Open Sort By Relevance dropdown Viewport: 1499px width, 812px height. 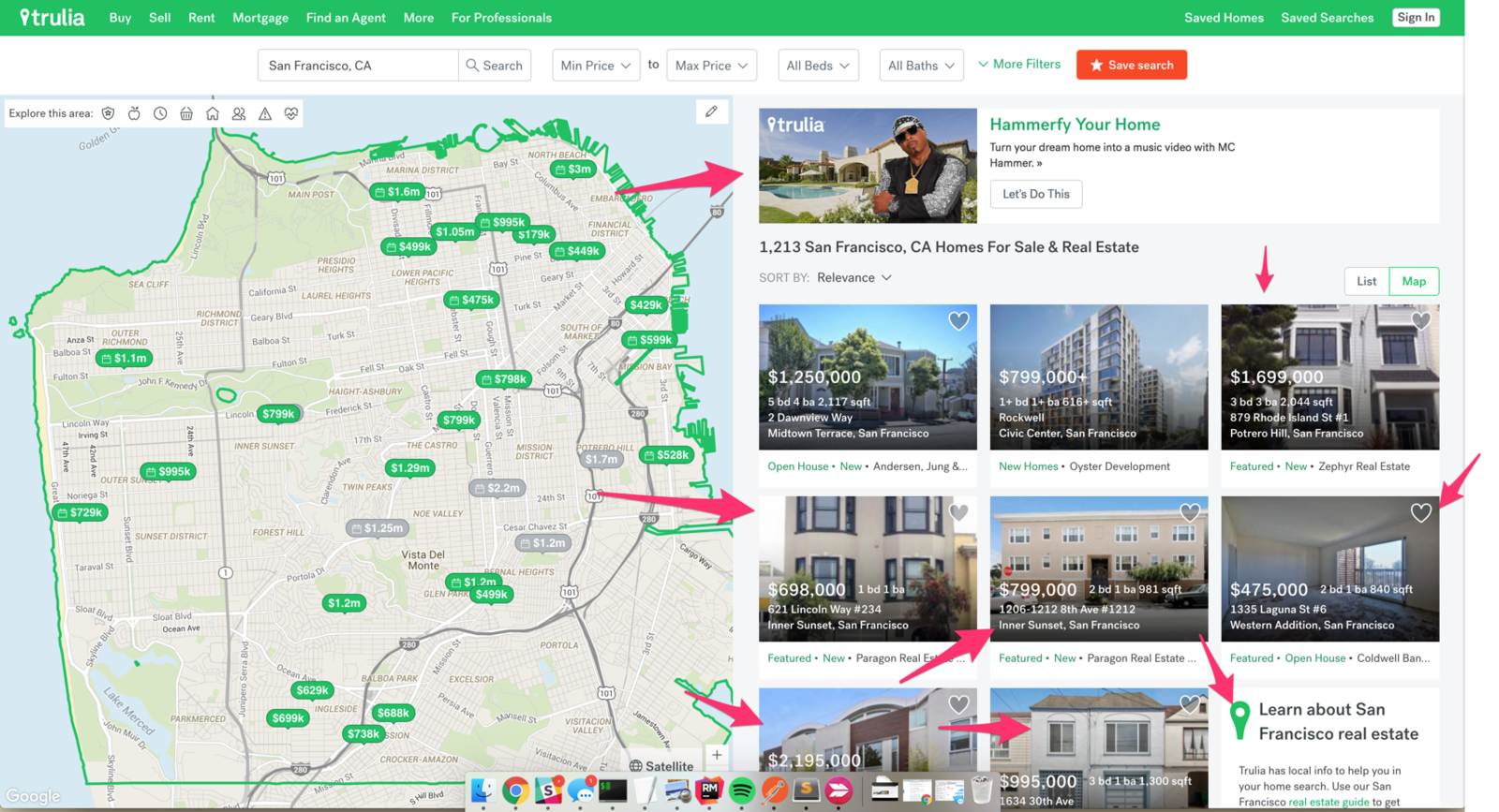[853, 278]
